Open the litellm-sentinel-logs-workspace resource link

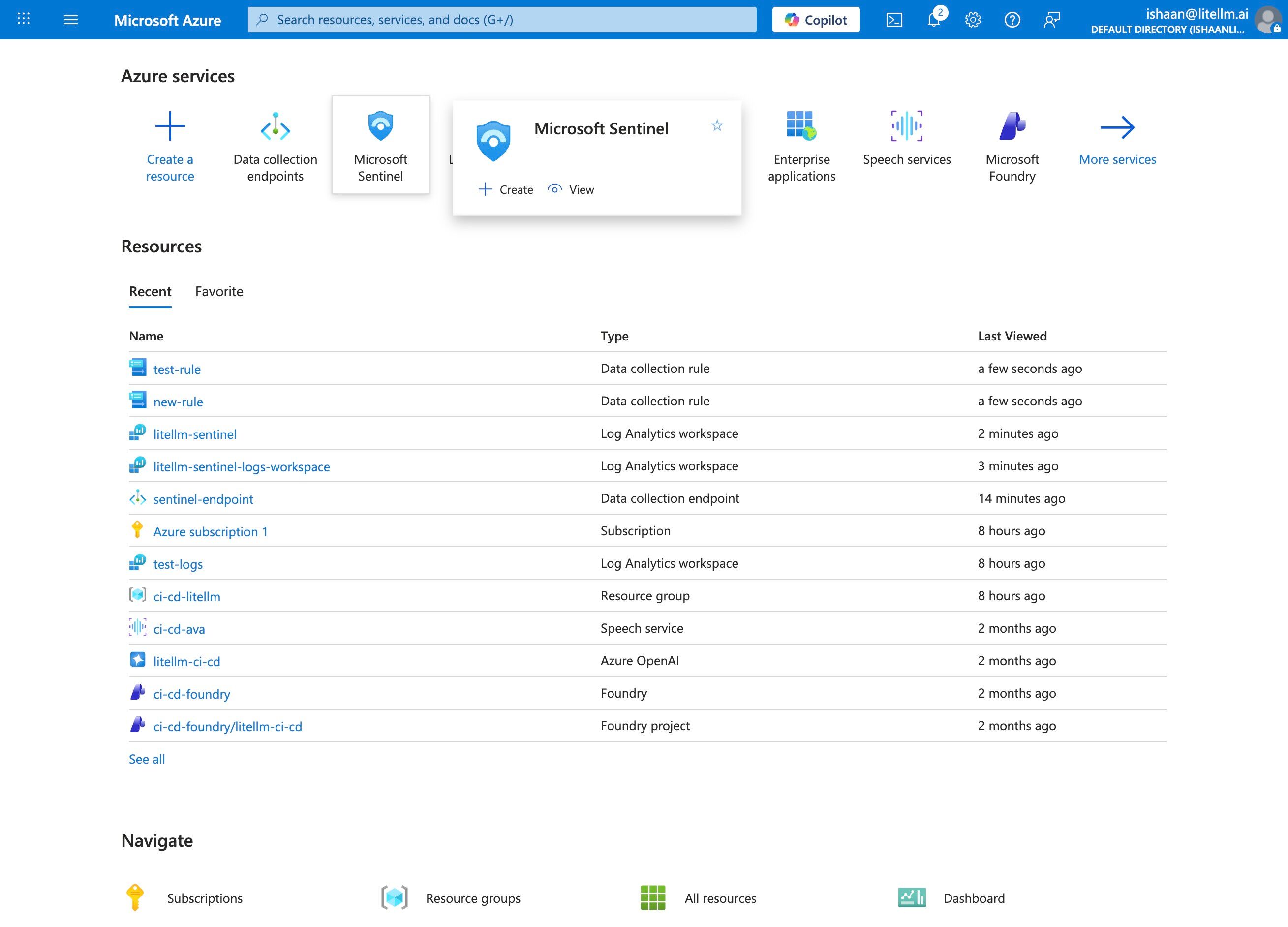pyautogui.click(x=242, y=467)
